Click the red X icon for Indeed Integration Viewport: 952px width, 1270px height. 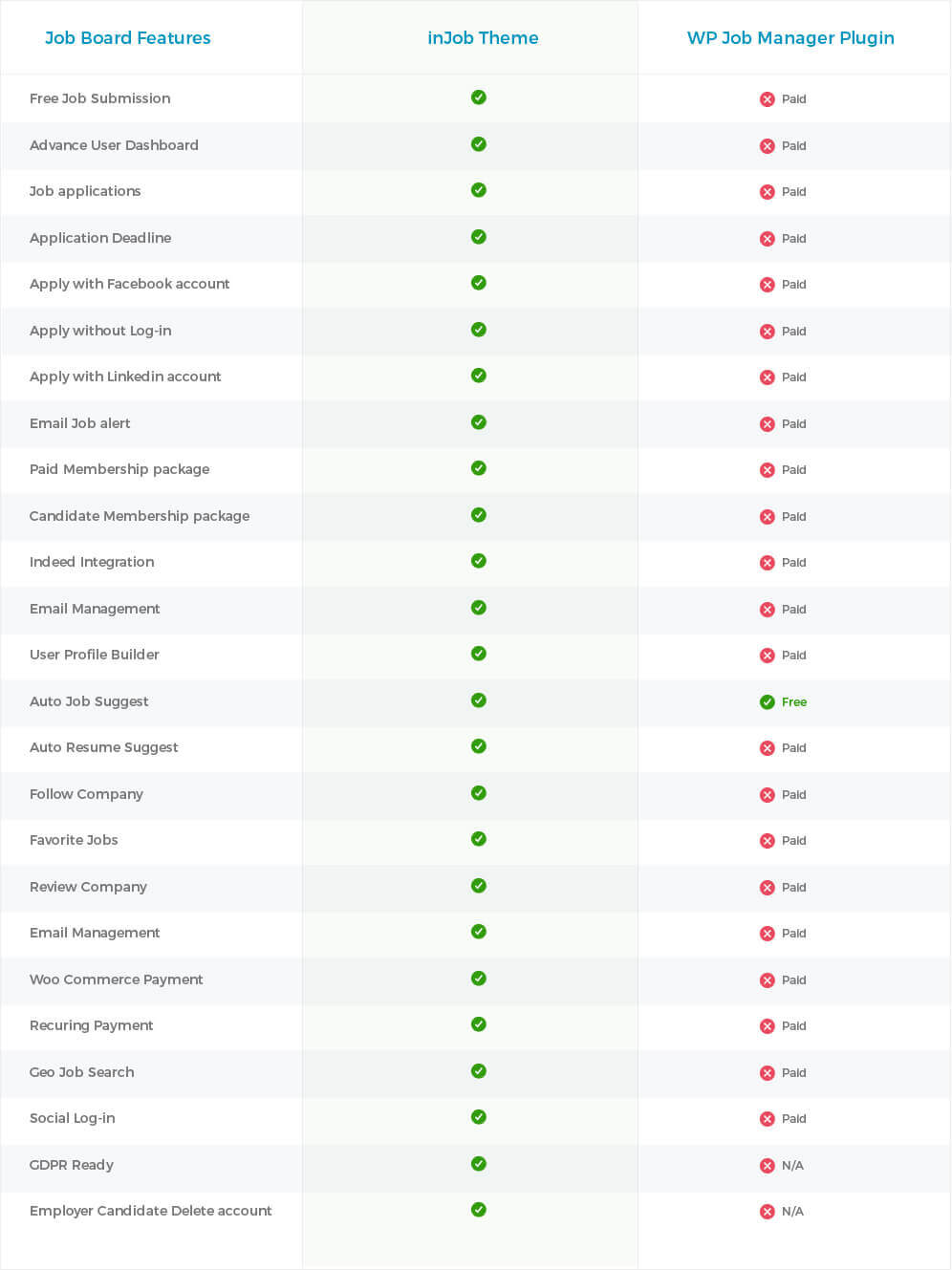coord(767,563)
